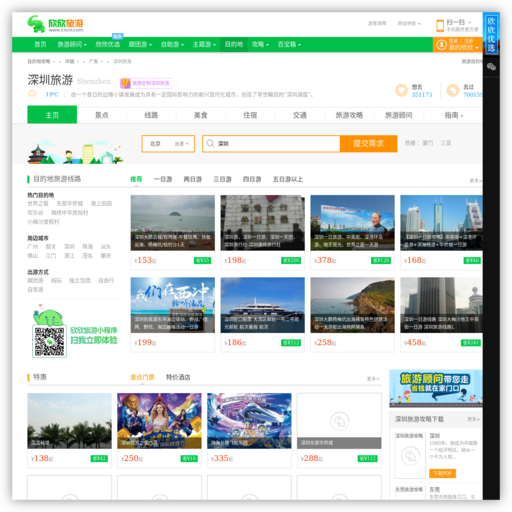
Task: Open the 北京 departure city dropdown
Action: (168, 144)
